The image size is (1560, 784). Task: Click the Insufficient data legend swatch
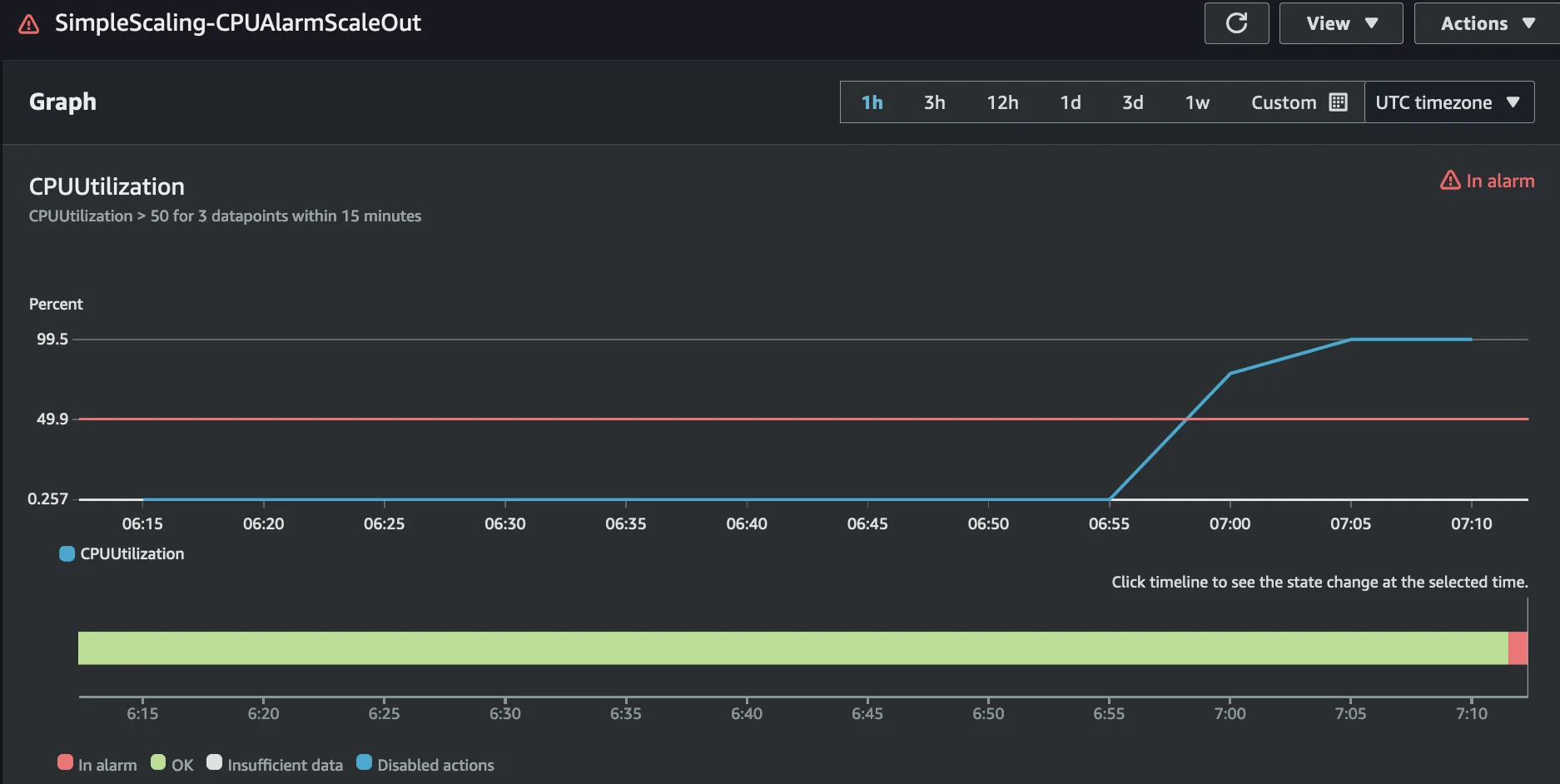(x=214, y=762)
